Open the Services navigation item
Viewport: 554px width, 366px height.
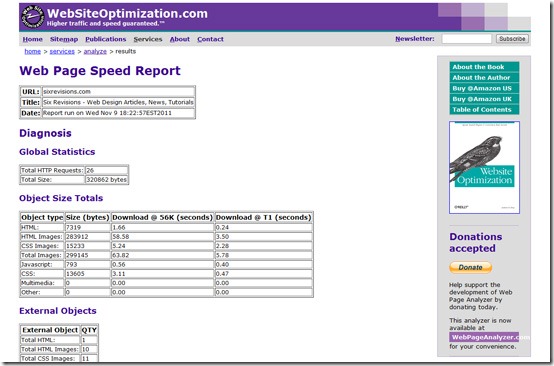coord(148,39)
